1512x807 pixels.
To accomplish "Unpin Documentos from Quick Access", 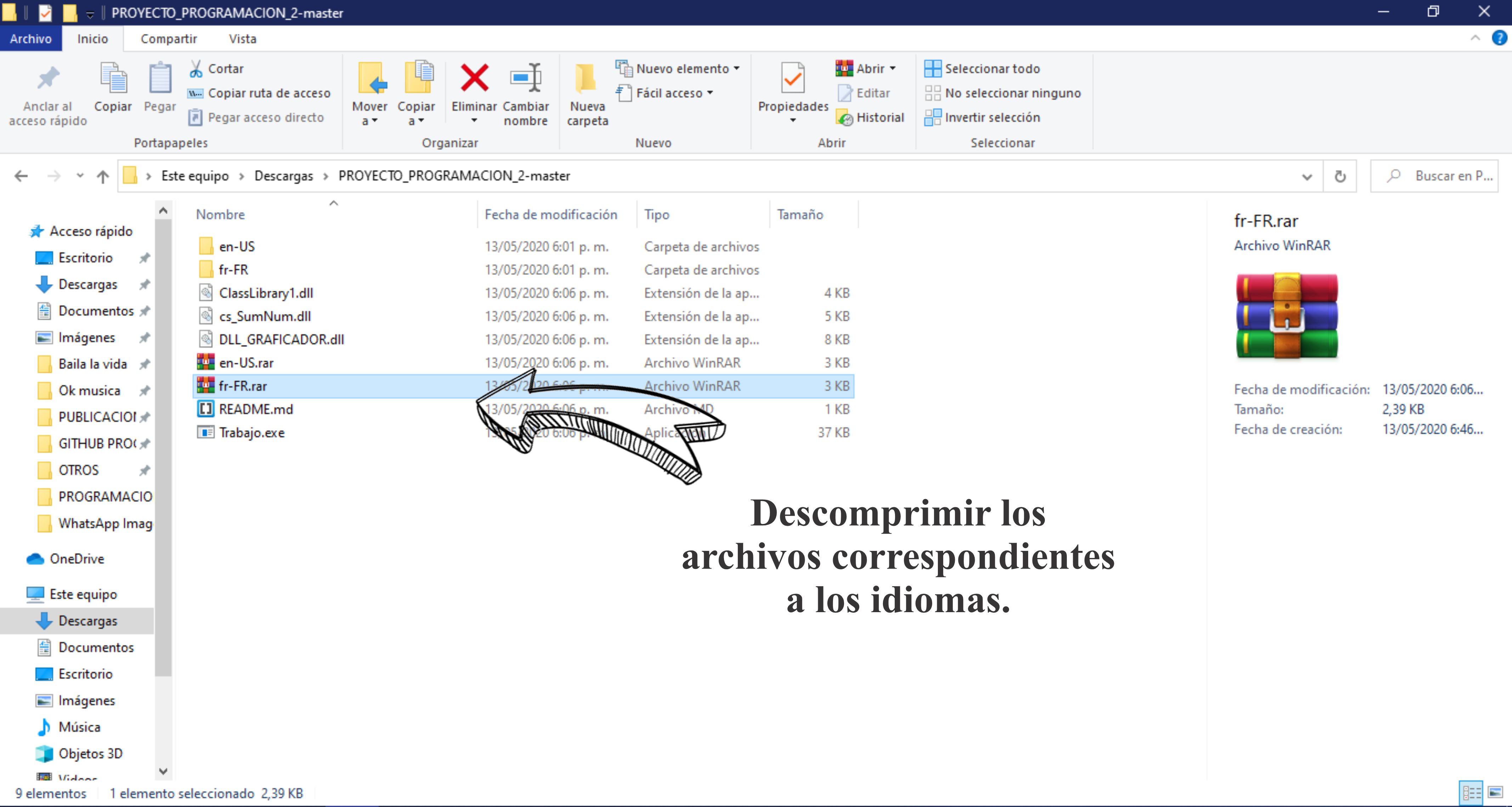I will 145,311.
